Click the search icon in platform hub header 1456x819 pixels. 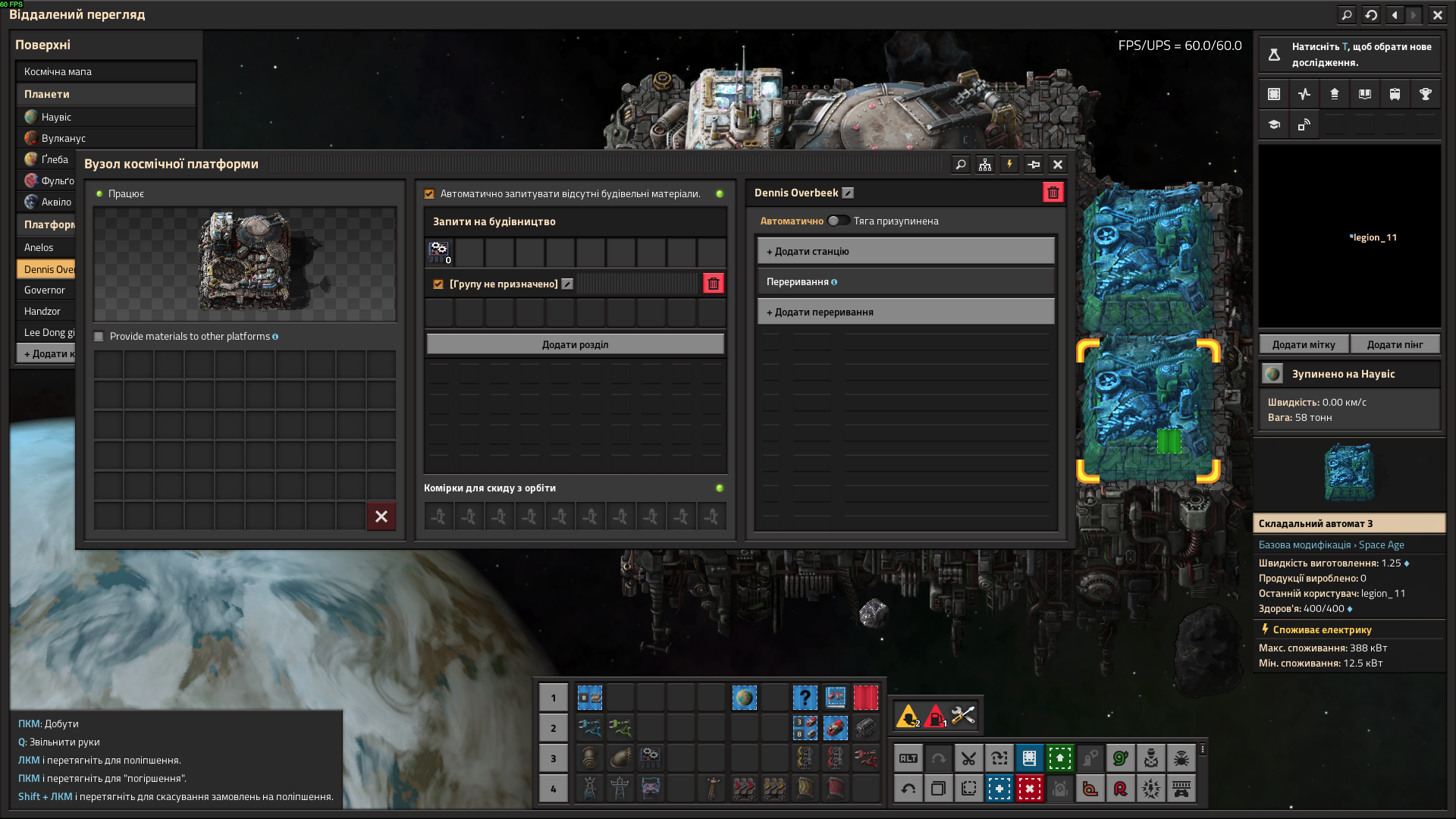[961, 165]
